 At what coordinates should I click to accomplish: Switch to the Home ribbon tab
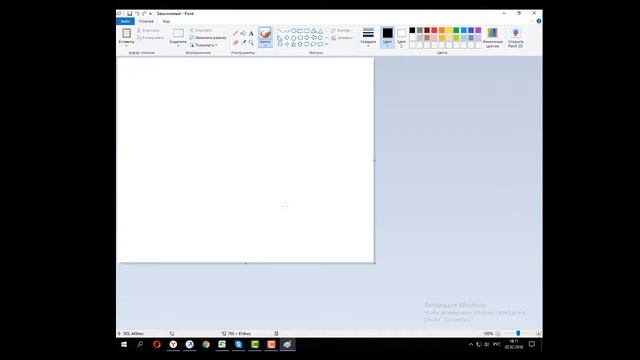(146, 21)
